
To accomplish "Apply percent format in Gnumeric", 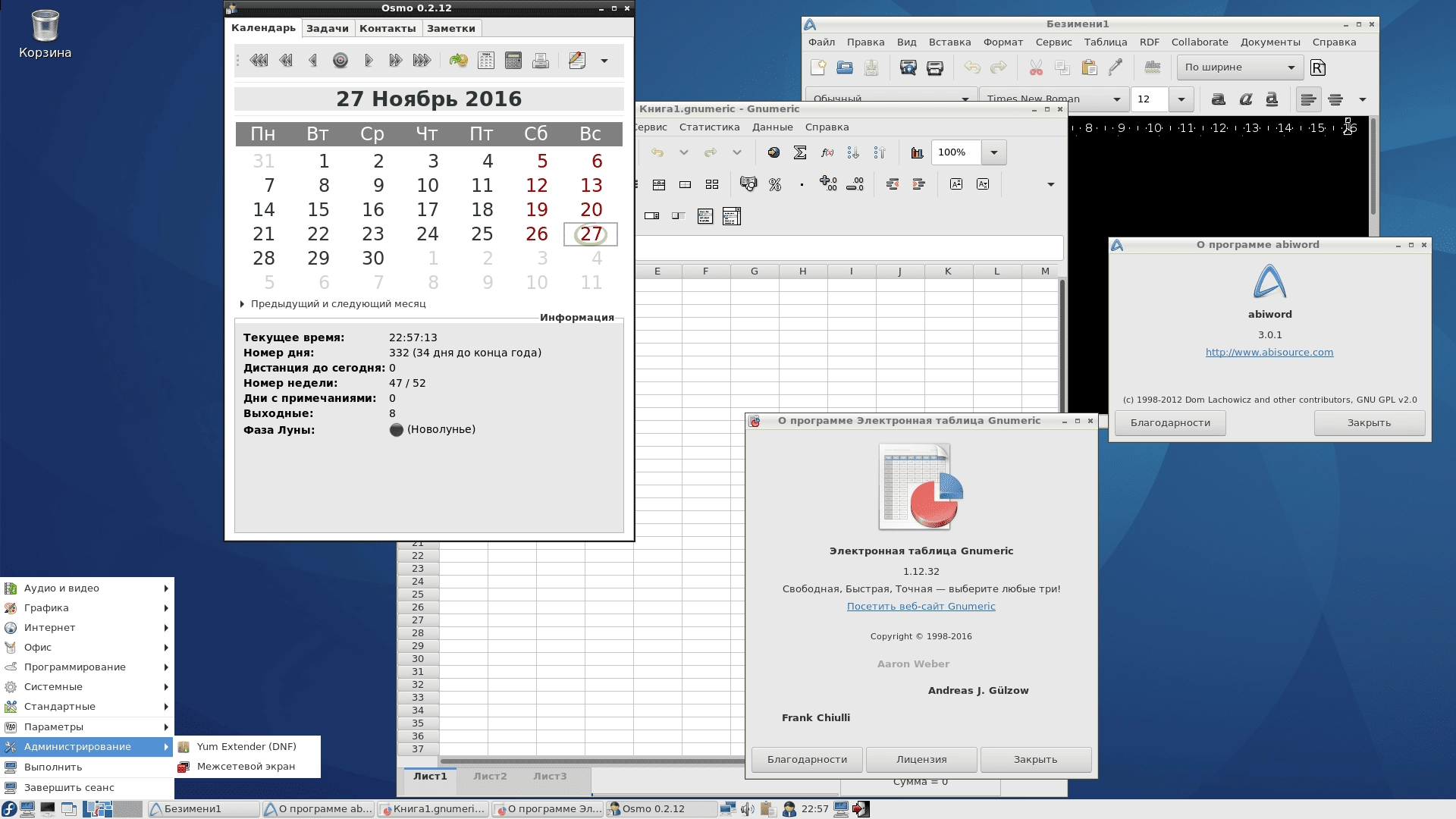I will click(x=775, y=184).
